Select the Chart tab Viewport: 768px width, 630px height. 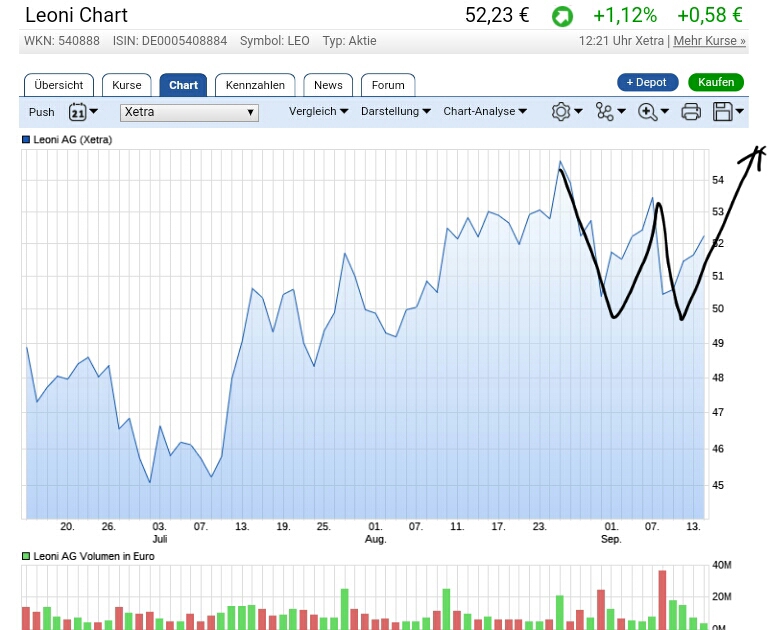click(183, 85)
